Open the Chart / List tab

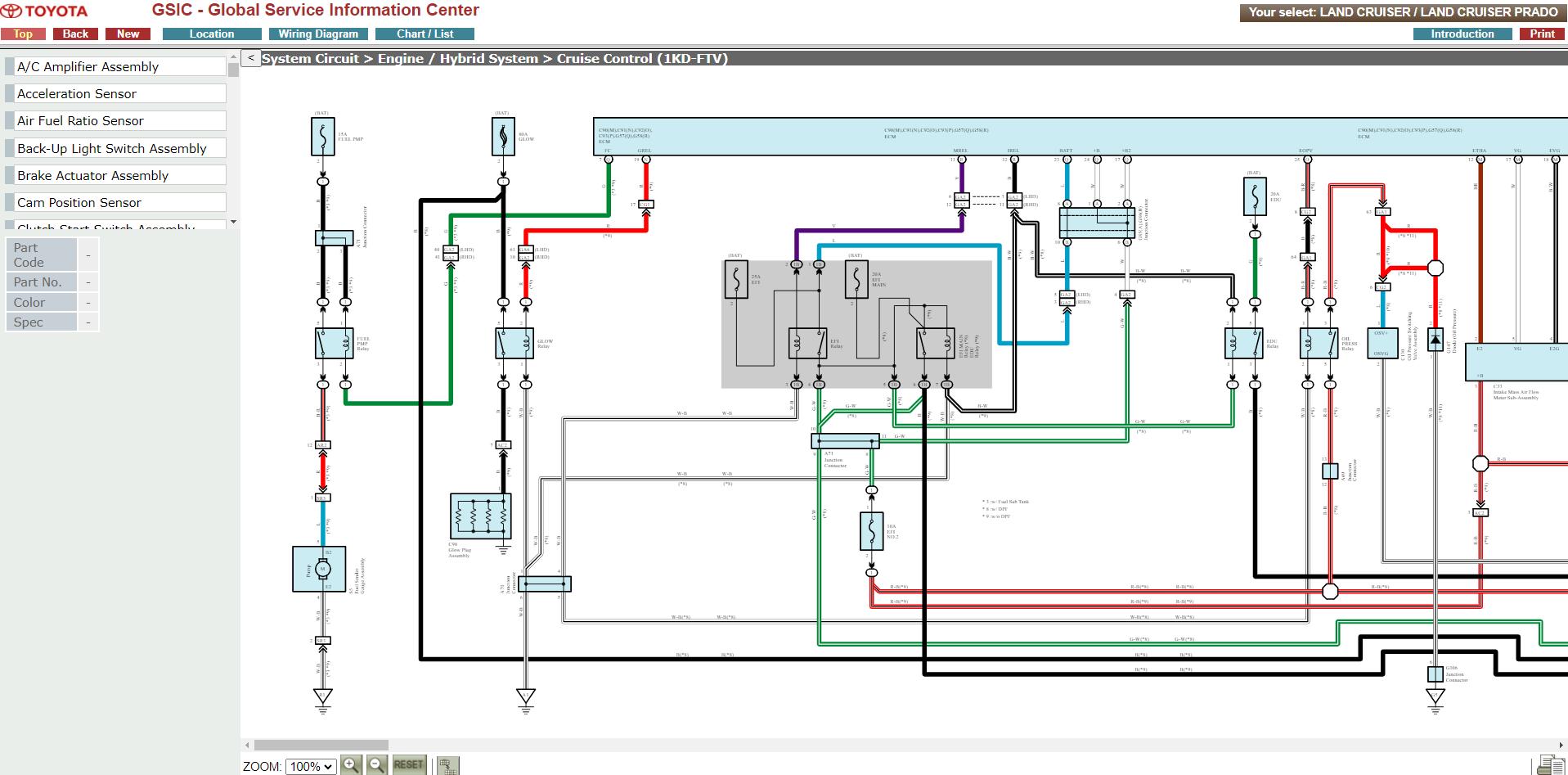[x=425, y=34]
